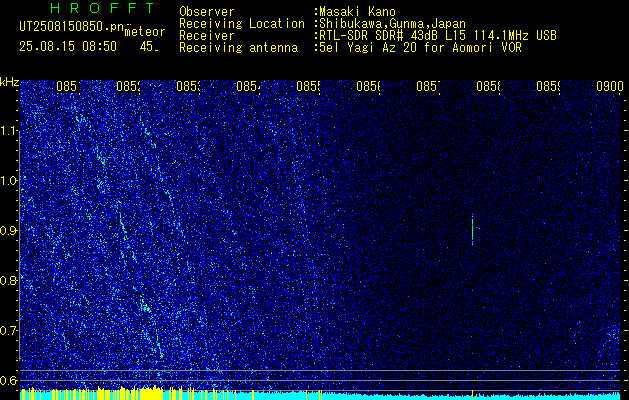Screen dimensions: 629x400
Task: Click the 1.1 kHz axis label
Action: [9, 131]
